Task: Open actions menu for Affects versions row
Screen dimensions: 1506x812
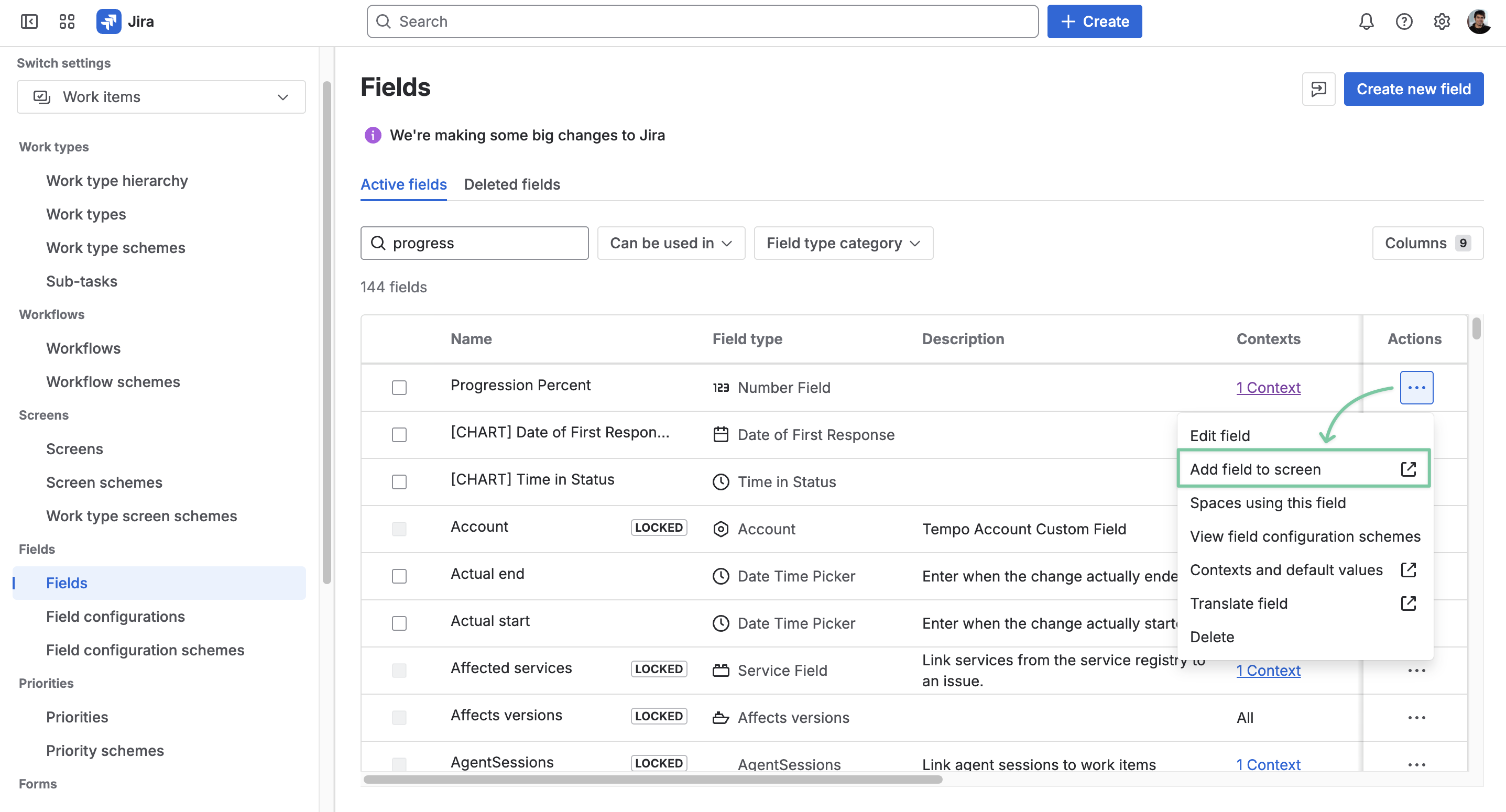Action: [1416, 717]
